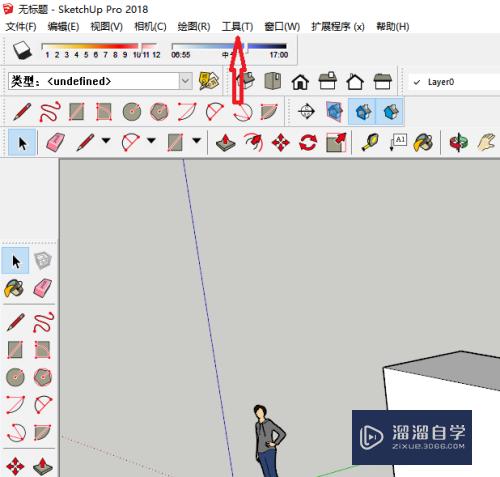Image resolution: width=500 pixels, height=477 pixels.
Task: Open the Layer0 layer dropdown
Action: [455, 82]
